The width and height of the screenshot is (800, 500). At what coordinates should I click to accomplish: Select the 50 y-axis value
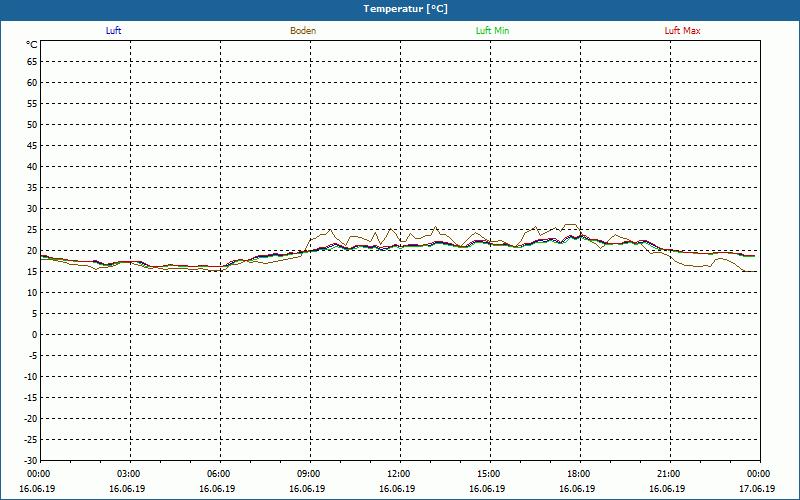(x=32, y=124)
